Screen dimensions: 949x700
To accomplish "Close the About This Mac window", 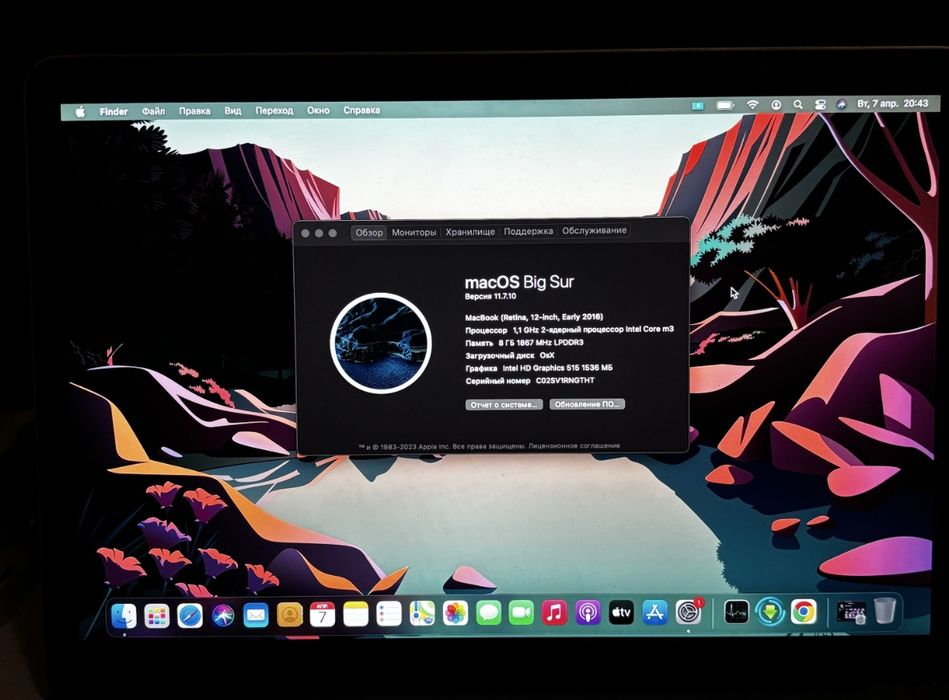I will tap(306, 234).
